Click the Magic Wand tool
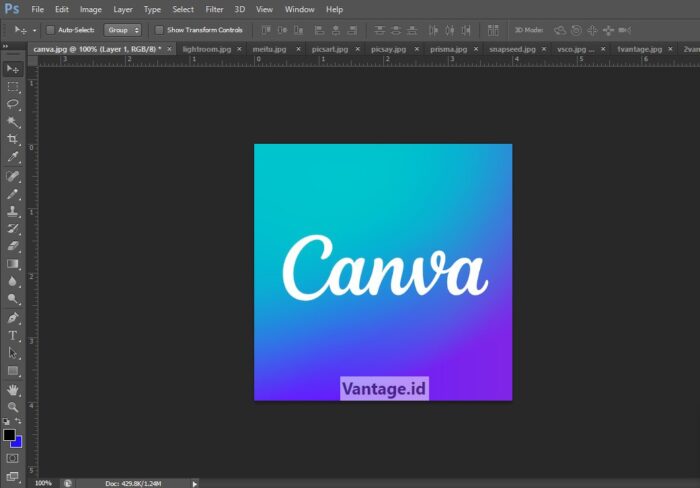The width and height of the screenshot is (700, 488). click(x=13, y=122)
